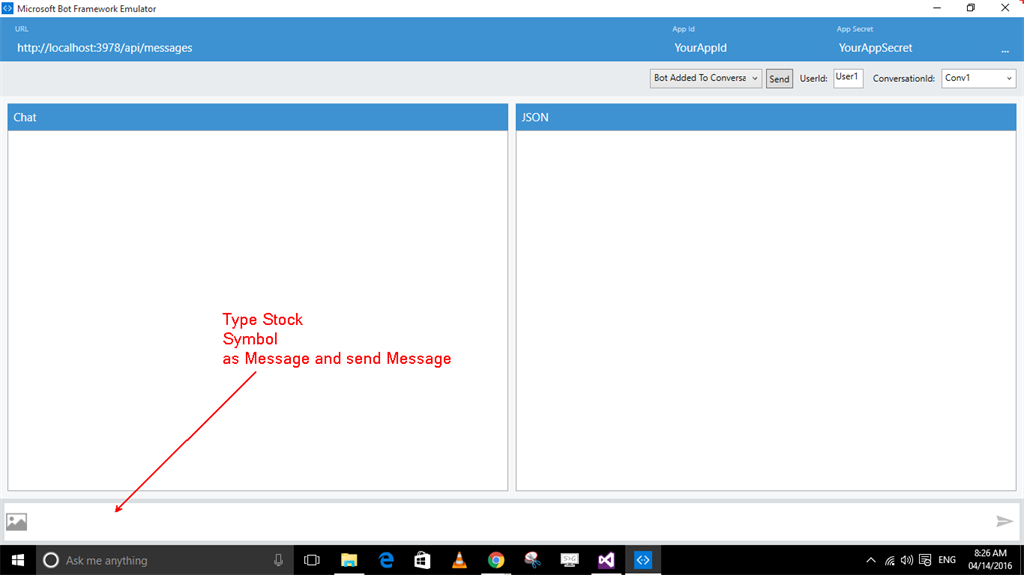Activate the Cortana microphone icon

(278, 560)
